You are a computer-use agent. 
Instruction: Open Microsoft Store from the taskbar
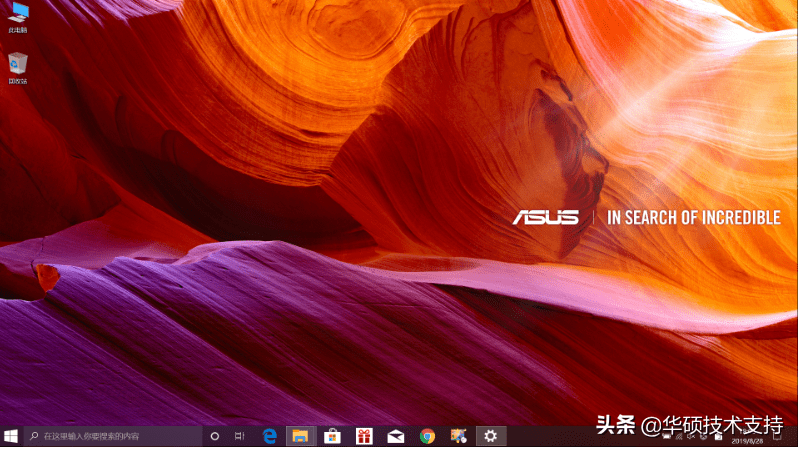[x=332, y=436]
